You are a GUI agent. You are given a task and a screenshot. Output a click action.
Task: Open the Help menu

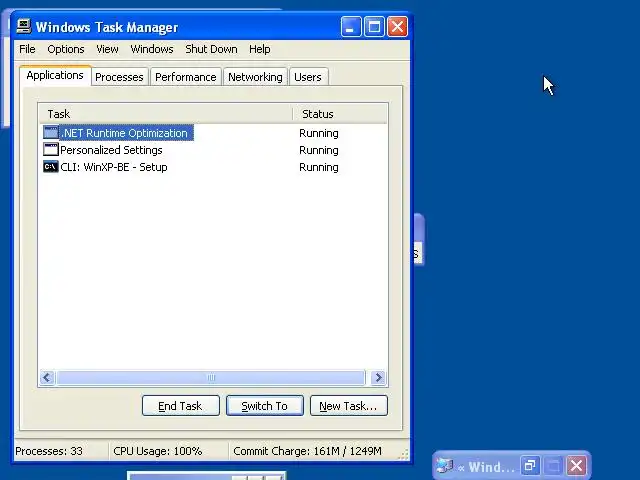pos(260,49)
